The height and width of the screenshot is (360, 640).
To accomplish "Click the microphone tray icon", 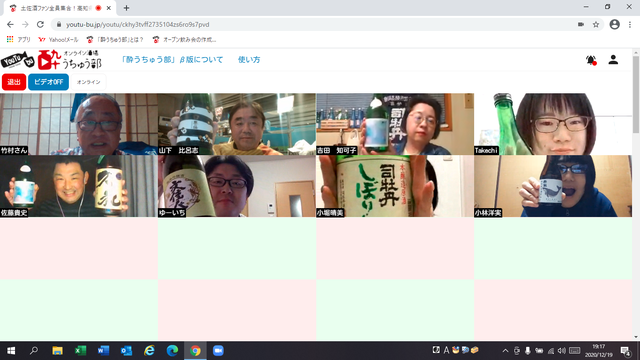I will [x=528, y=351].
